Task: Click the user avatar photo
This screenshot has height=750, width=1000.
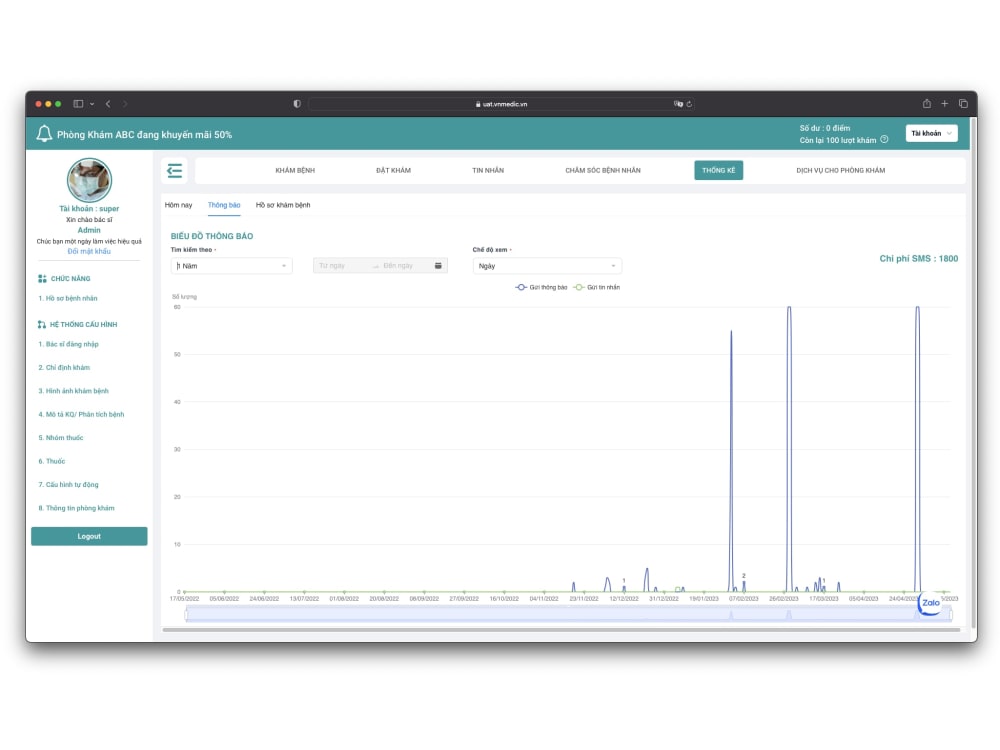Action: click(89, 180)
